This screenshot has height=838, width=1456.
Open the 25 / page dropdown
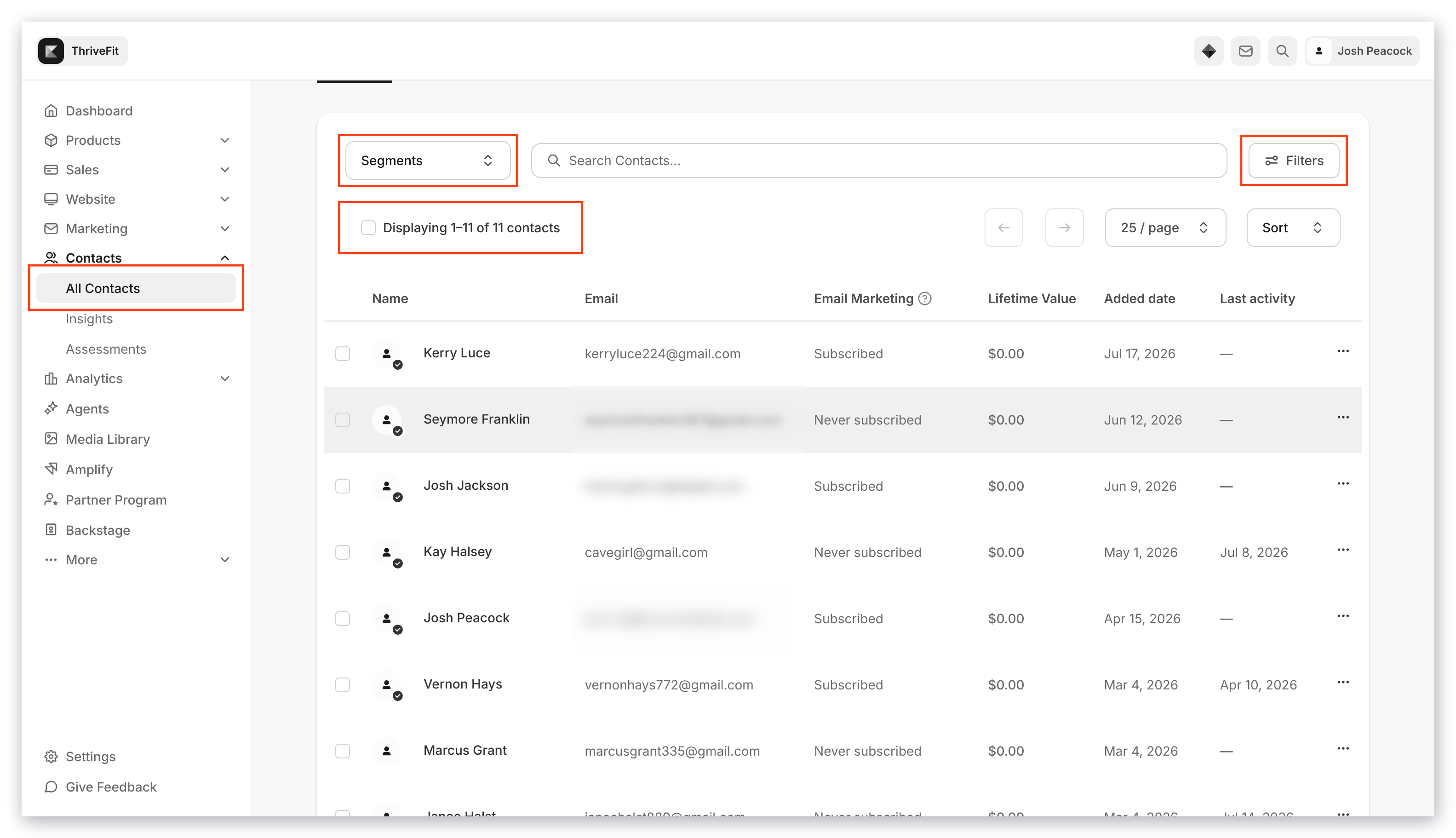1165,227
